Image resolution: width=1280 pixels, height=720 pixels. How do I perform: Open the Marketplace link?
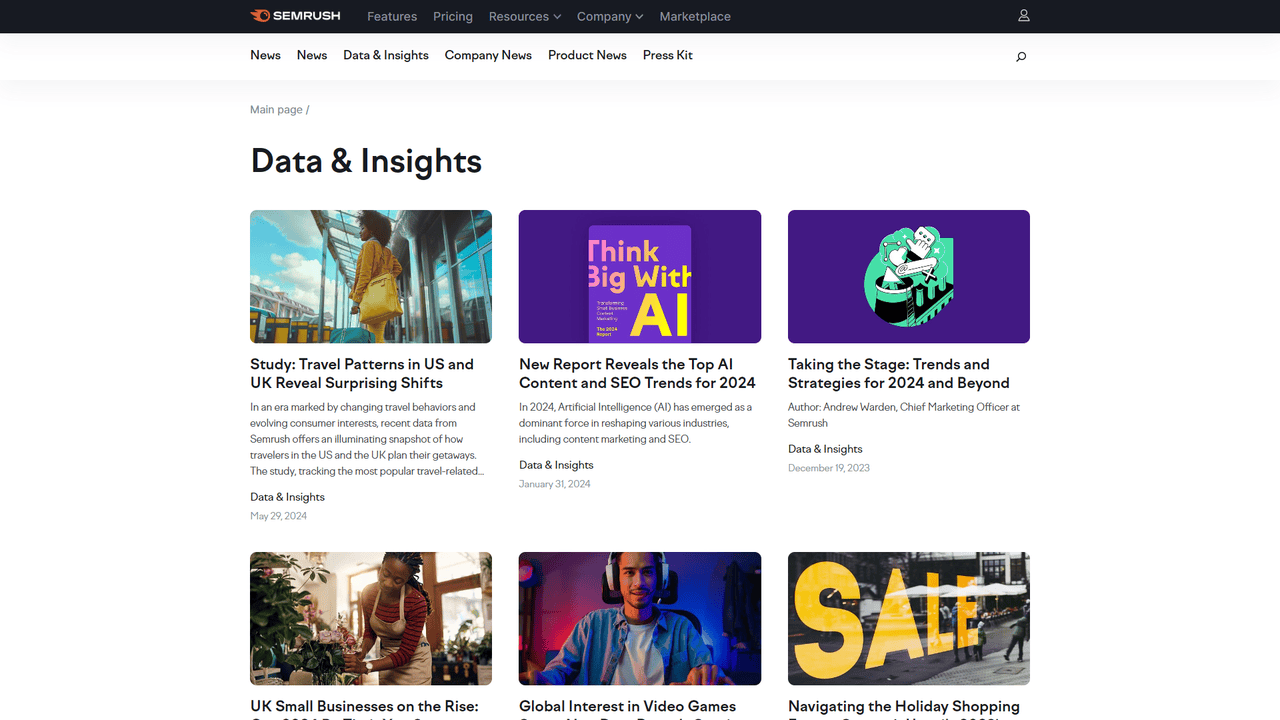(695, 17)
